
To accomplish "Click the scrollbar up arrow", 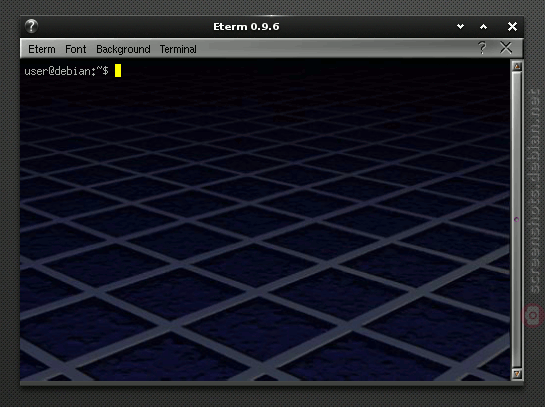I will pos(517,66).
